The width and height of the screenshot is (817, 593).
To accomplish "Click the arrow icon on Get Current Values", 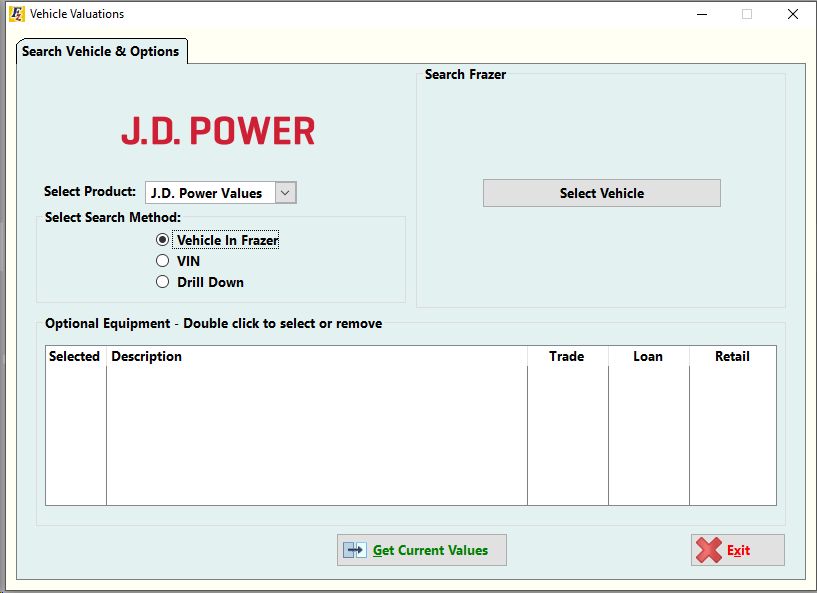I will tap(355, 550).
